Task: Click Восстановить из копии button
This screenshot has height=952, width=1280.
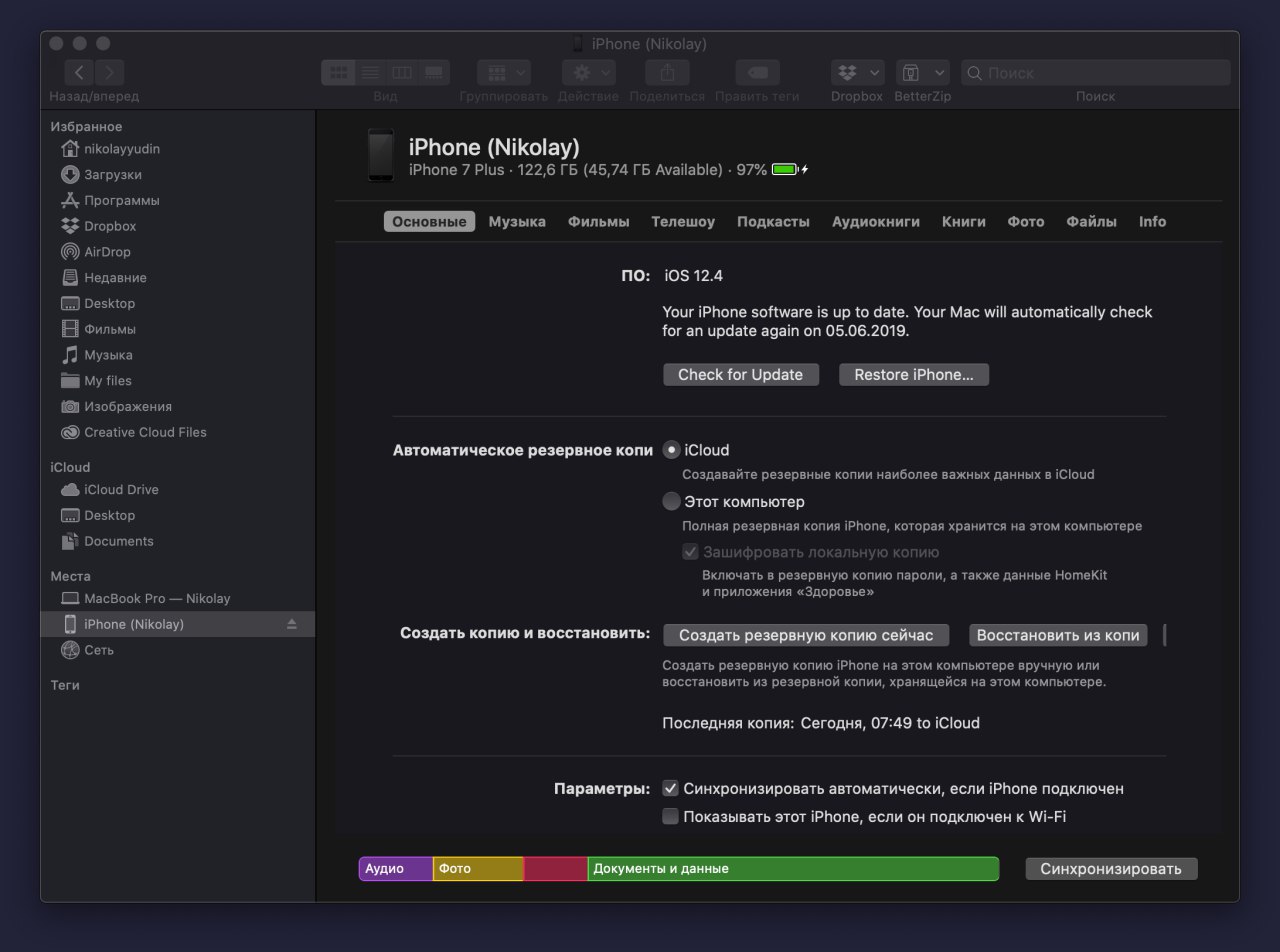Action: click(1058, 635)
